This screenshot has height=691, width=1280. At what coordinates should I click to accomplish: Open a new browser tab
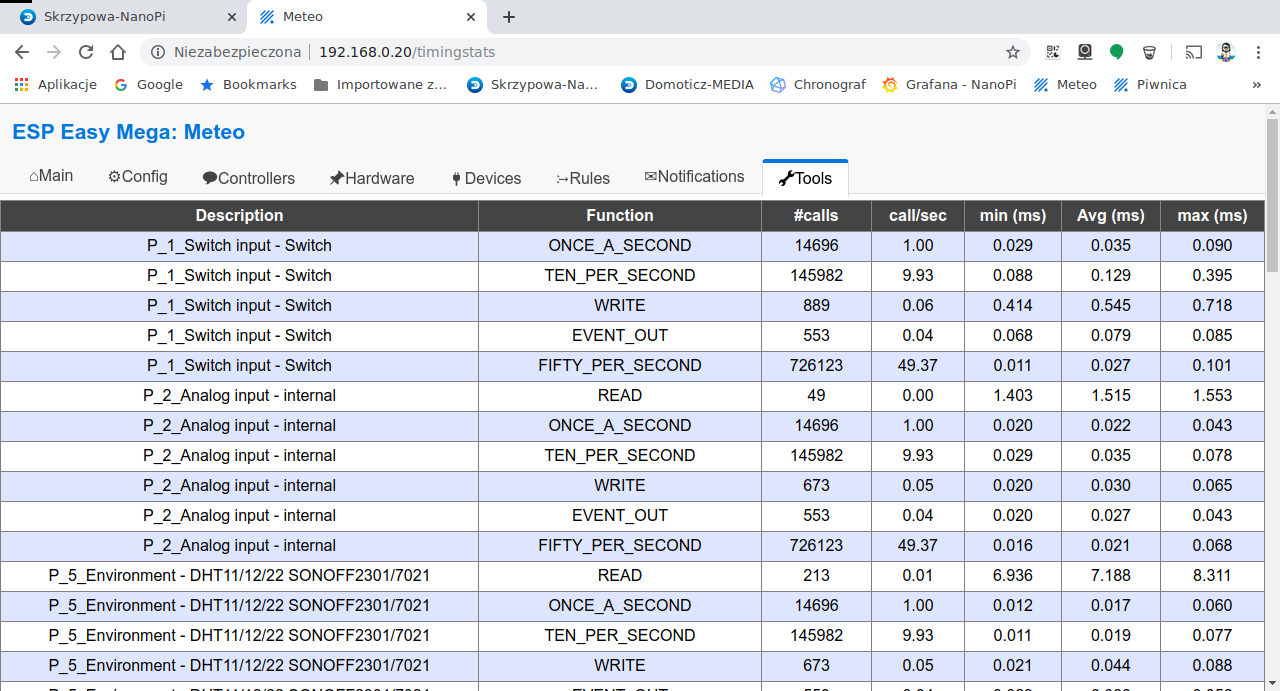pos(509,17)
